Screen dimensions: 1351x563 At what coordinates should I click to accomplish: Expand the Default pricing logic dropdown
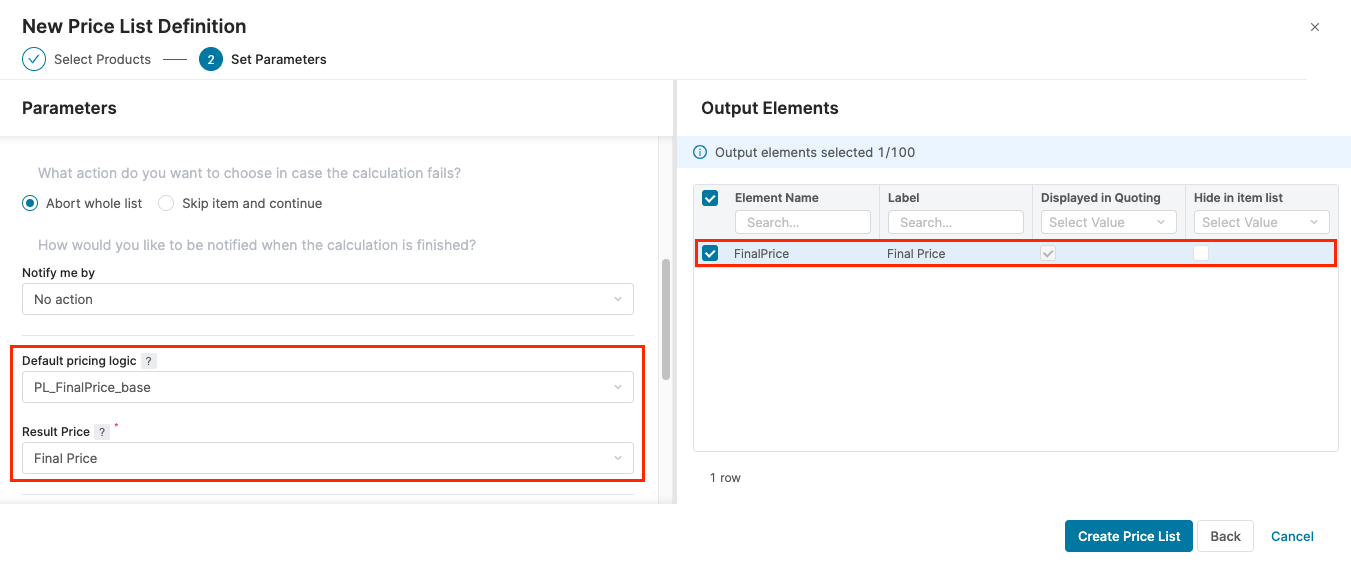click(327, 387)
